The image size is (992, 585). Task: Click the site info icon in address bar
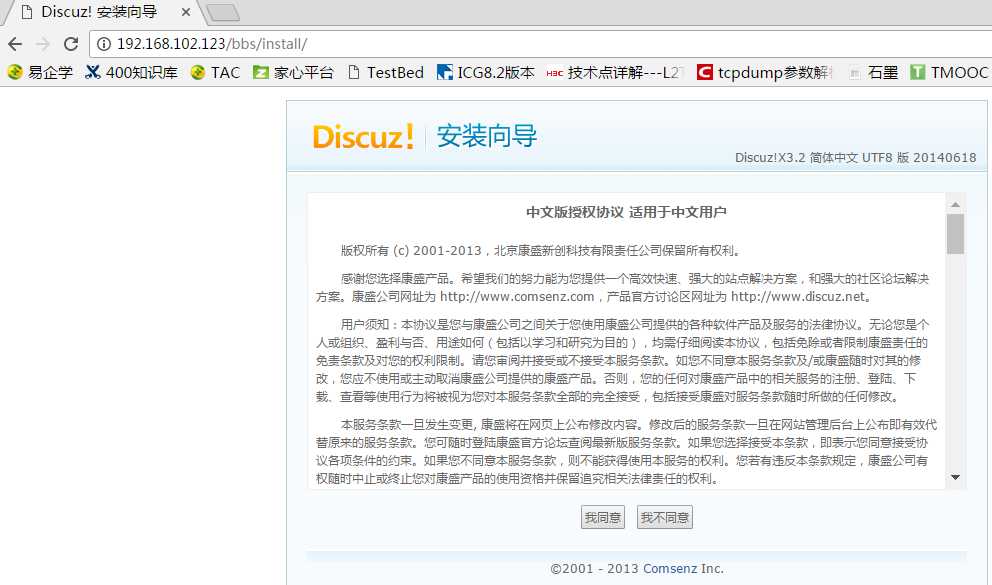tap(104, 44)
